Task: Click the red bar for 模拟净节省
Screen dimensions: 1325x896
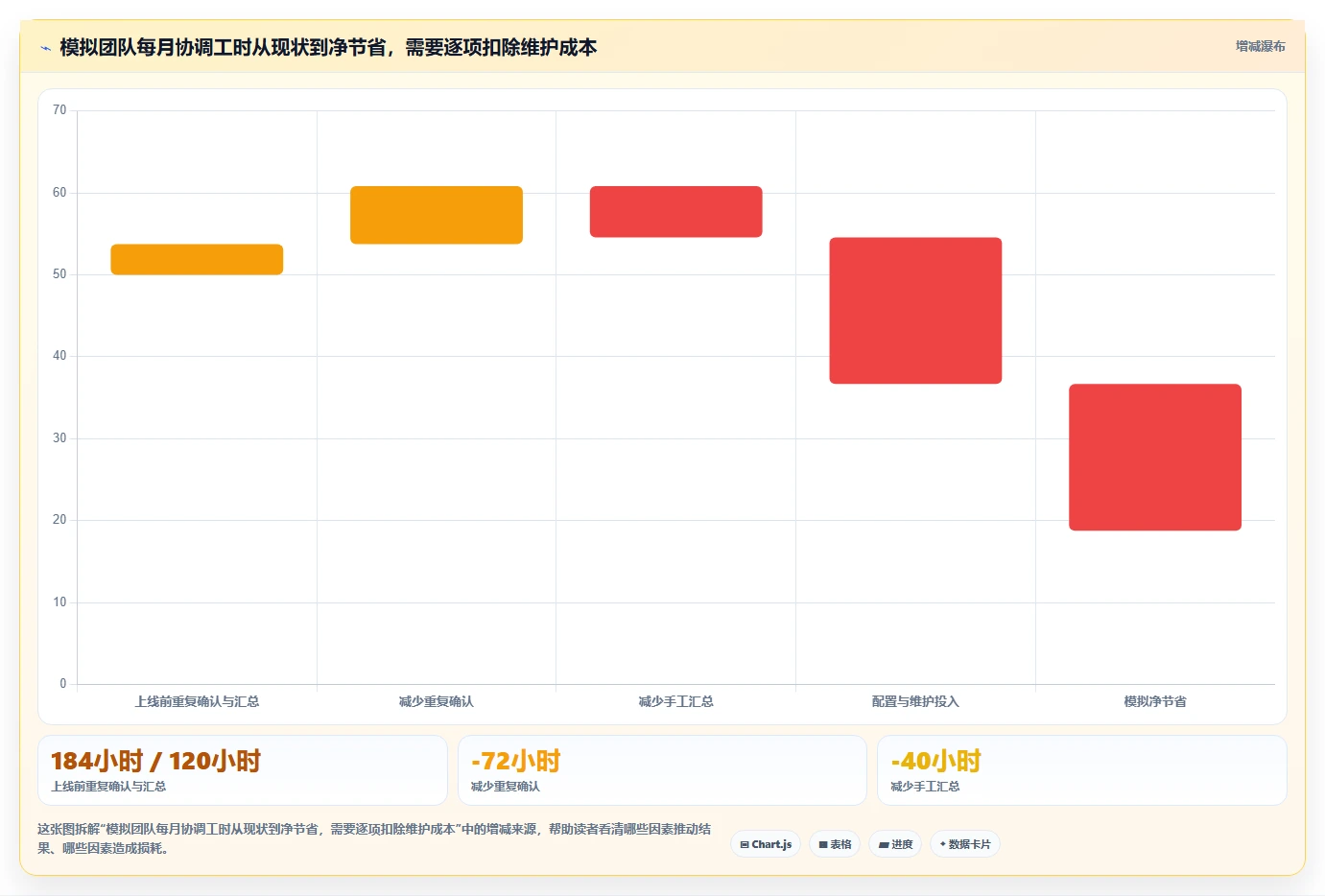Action: 1155,458
